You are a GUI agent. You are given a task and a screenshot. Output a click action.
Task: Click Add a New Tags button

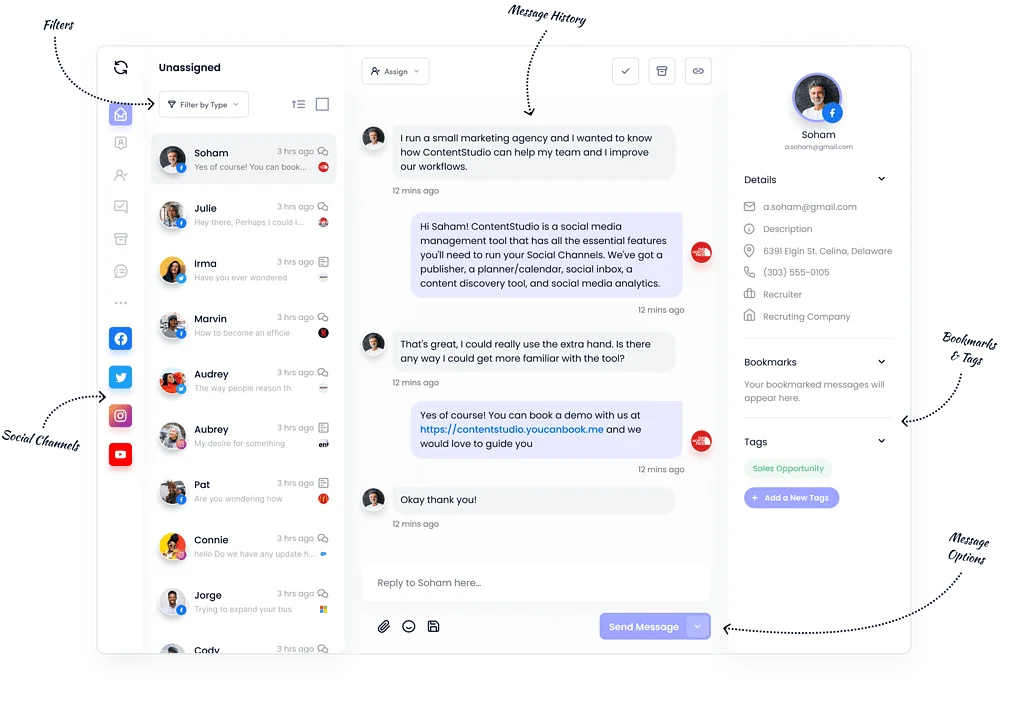791,498
